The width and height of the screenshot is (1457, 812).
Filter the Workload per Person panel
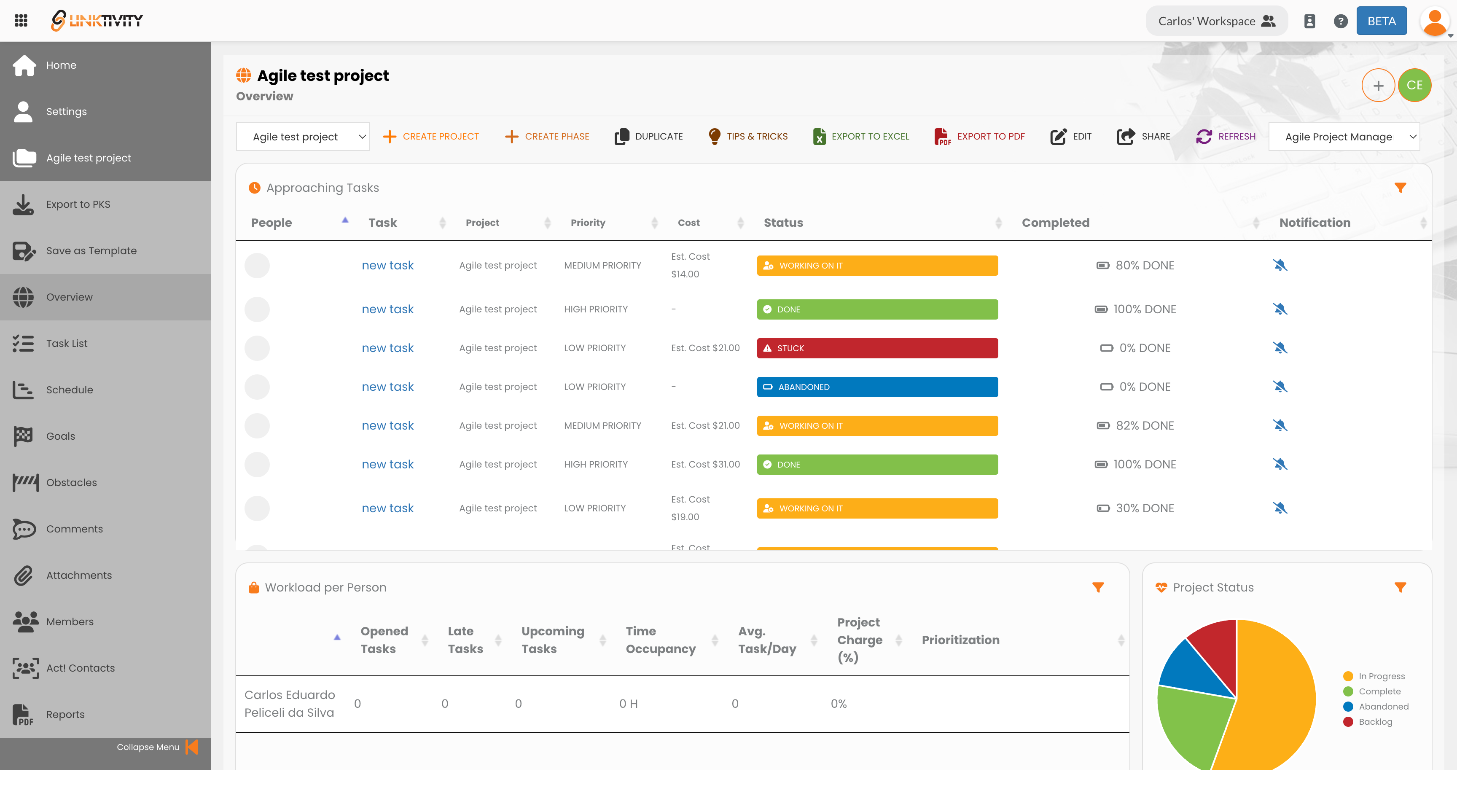click(x=1098, y=588)
